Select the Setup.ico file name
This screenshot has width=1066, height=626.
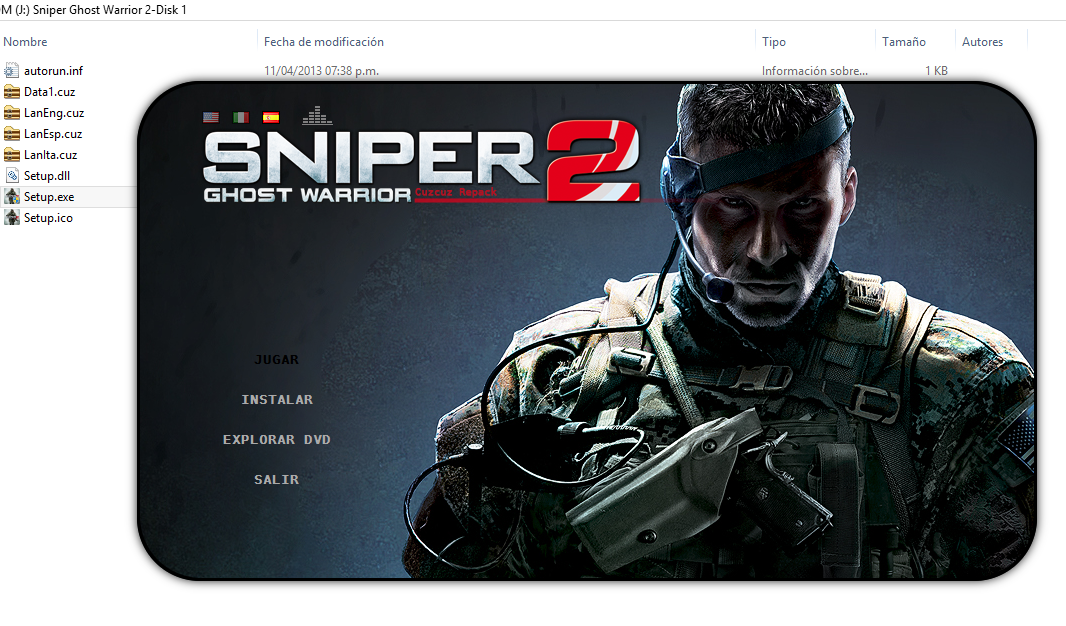[48, 218]
